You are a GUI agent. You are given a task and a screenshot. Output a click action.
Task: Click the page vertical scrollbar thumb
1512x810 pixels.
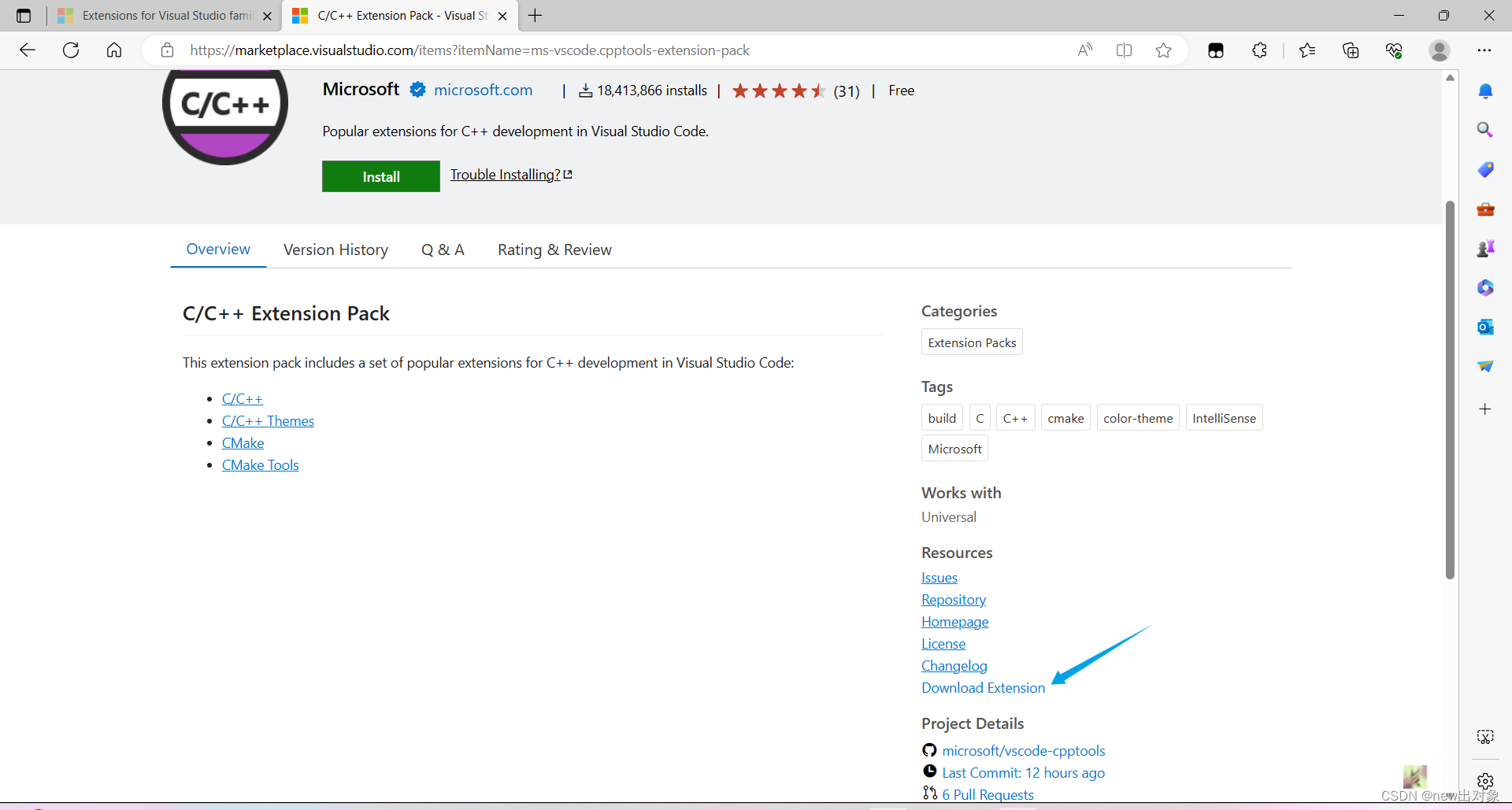click(x=1450, y=390)
